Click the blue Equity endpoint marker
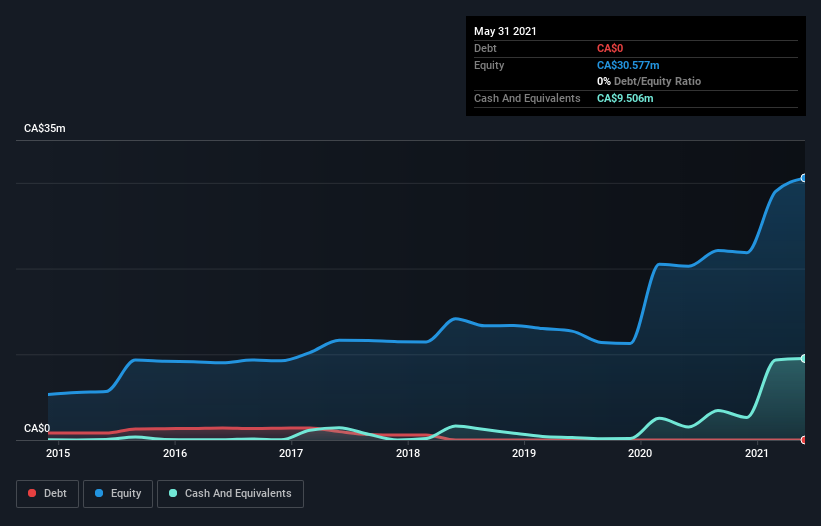The image size is (821, 526). [804, 178]
